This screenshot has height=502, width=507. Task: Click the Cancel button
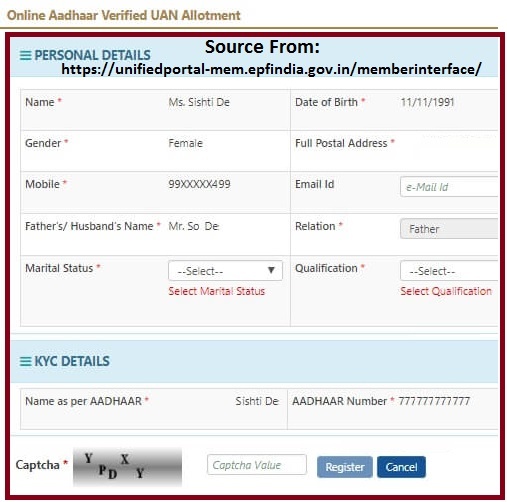(401, 467)
